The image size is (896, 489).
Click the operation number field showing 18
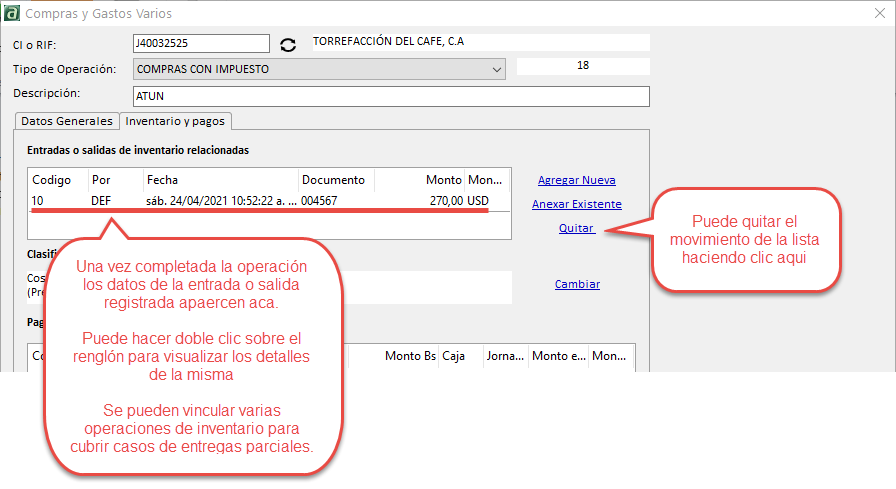[x=582, y=66]
